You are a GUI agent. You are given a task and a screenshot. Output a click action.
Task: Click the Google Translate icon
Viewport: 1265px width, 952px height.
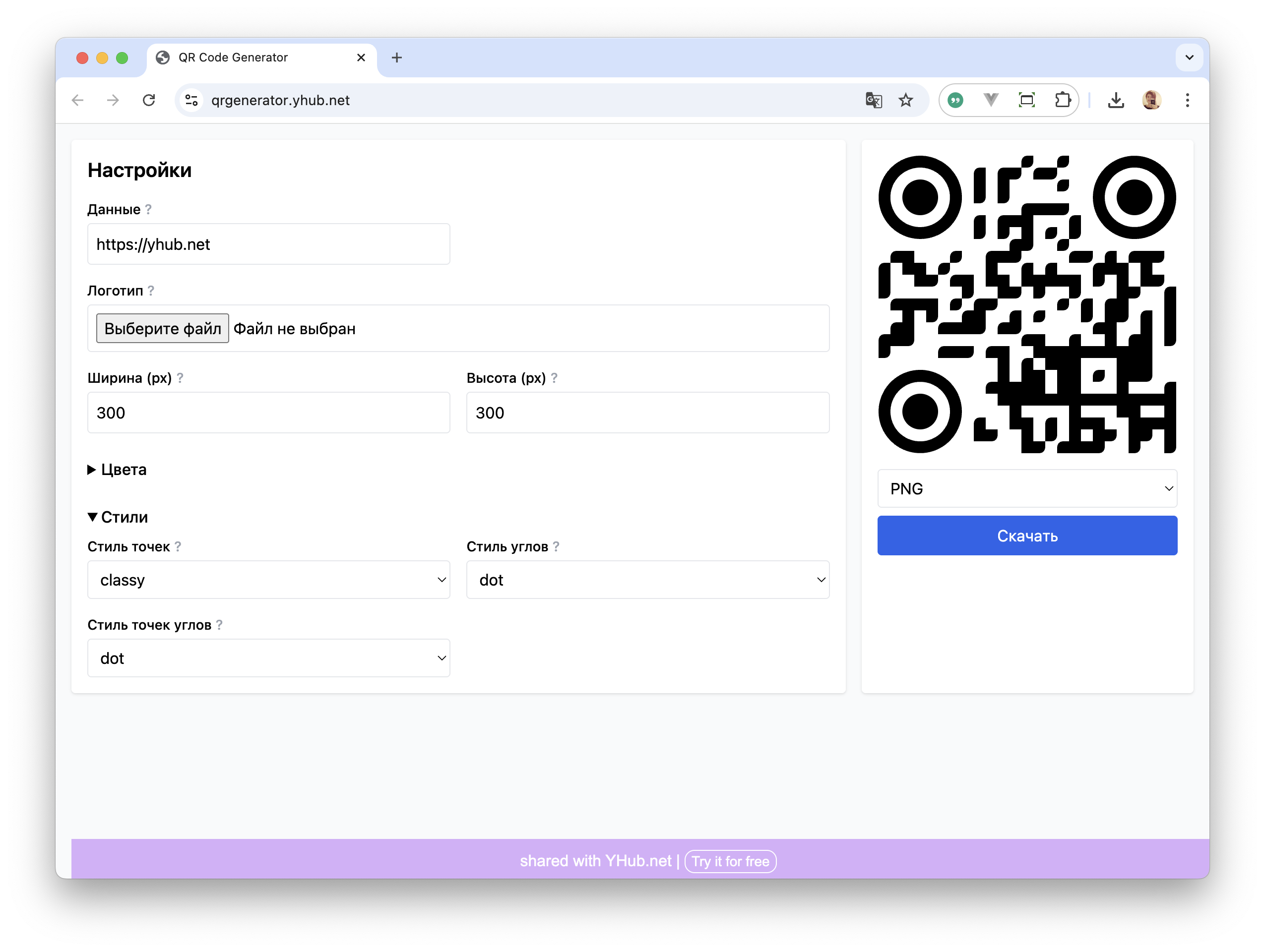click(873, 101)
